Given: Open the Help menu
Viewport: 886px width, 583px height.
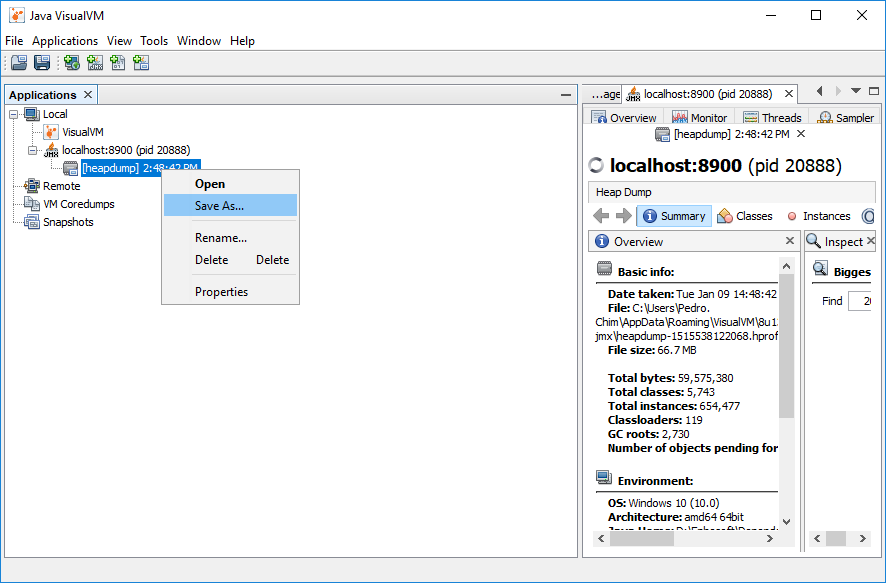Looking at the screenshot, I should 242,41.
